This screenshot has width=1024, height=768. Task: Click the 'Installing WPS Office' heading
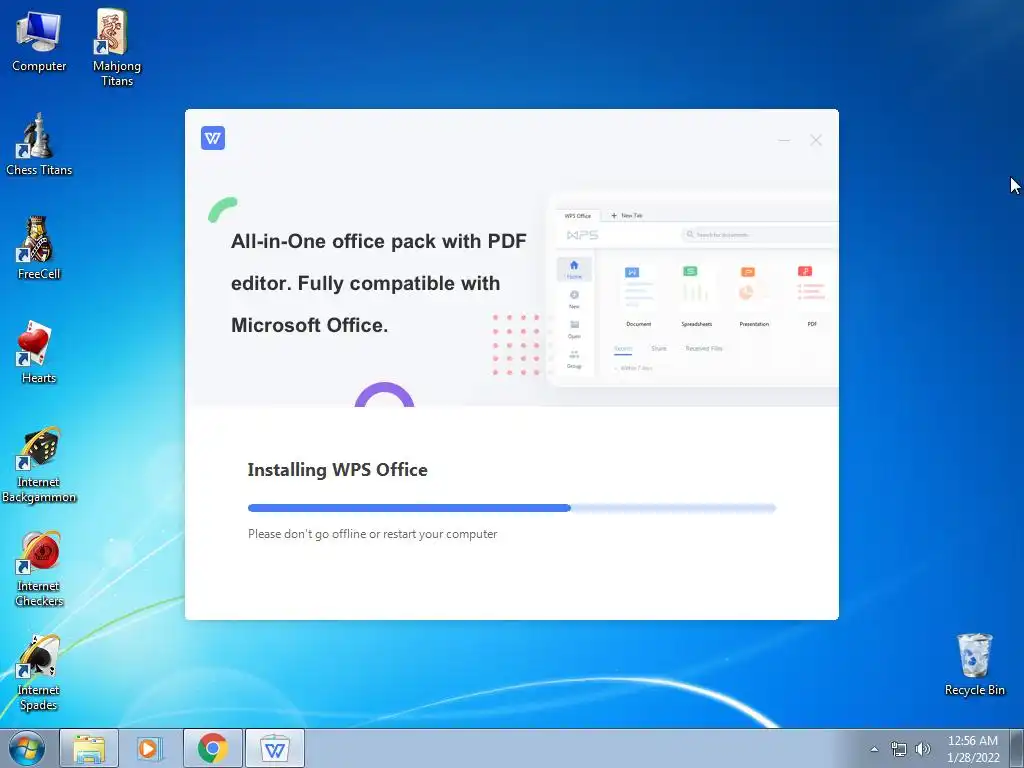point(338,470)
